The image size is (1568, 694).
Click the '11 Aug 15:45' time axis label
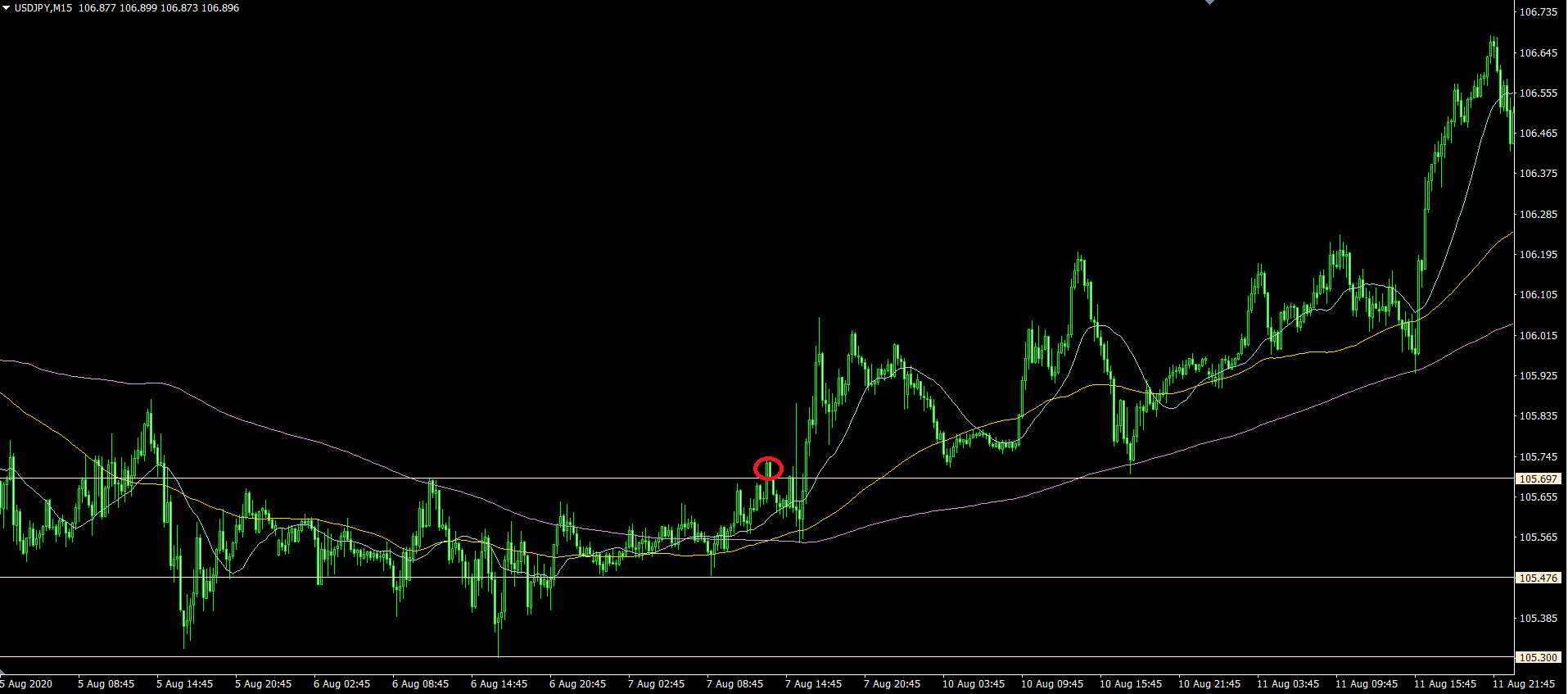point(1445,684)
